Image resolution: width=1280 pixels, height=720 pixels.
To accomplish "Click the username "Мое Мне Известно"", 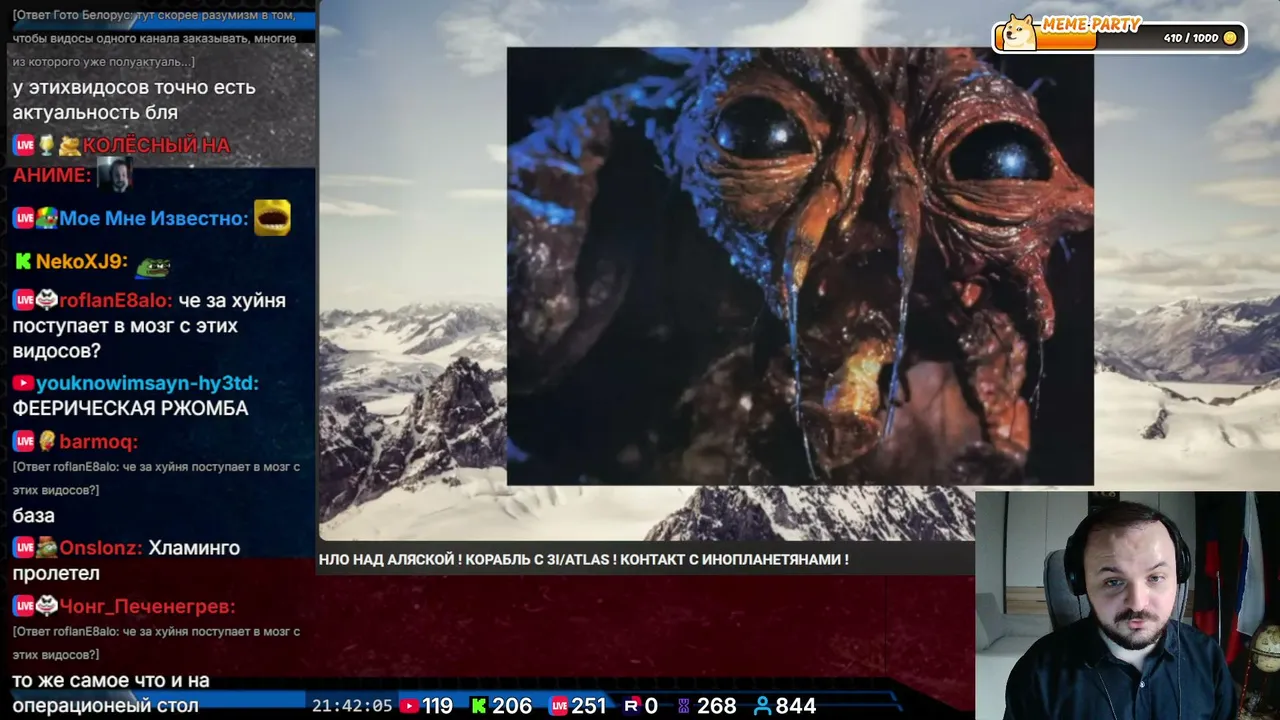I will pos(153,218).
